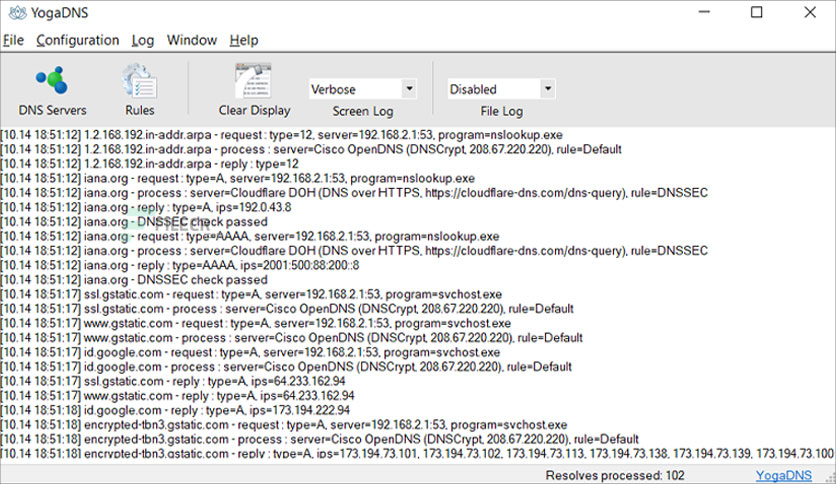This screenshot has width=836, height=484.
Task: Select the www.gstatic.com reply ips=64.233.162.94 line
Action: point(178,396)
